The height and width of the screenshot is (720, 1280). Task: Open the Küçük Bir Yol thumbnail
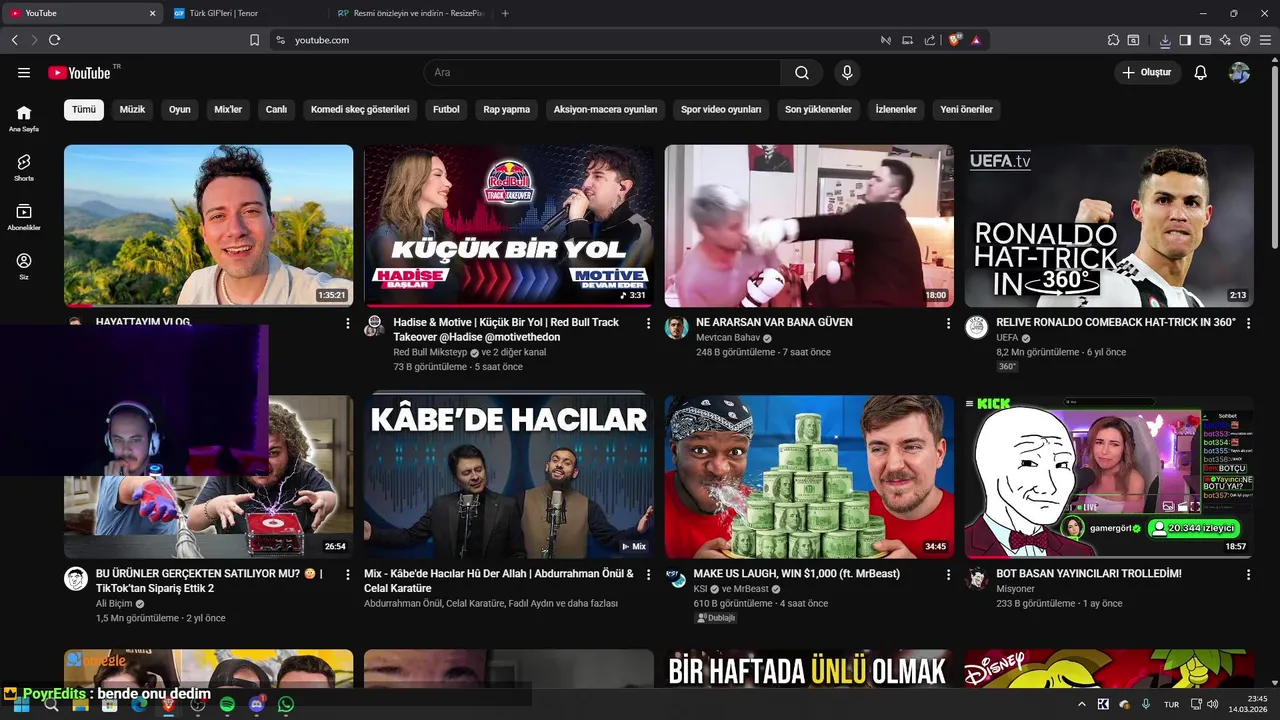pos(509,226)
